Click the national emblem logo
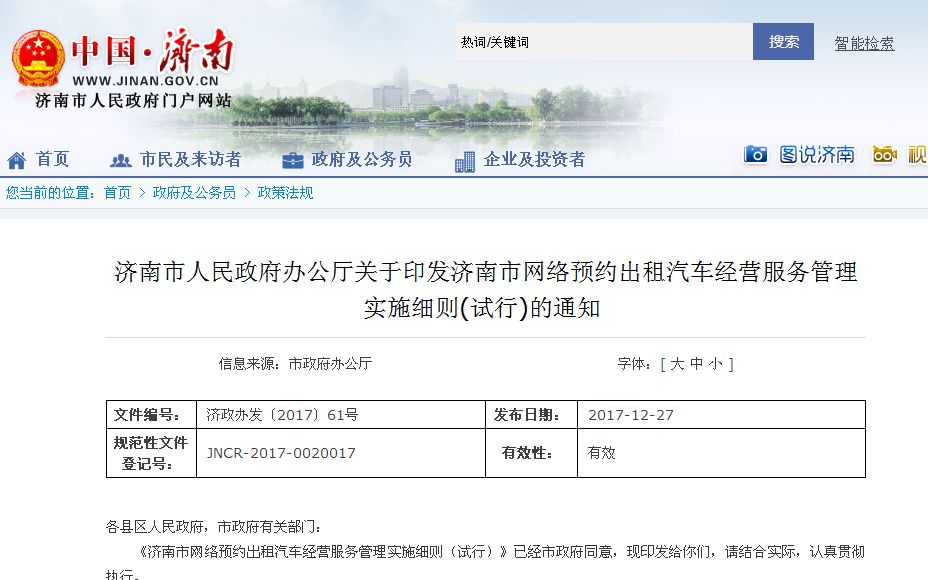Image resolution: width=928 pixels, height=580 pixels. point(38,58)
